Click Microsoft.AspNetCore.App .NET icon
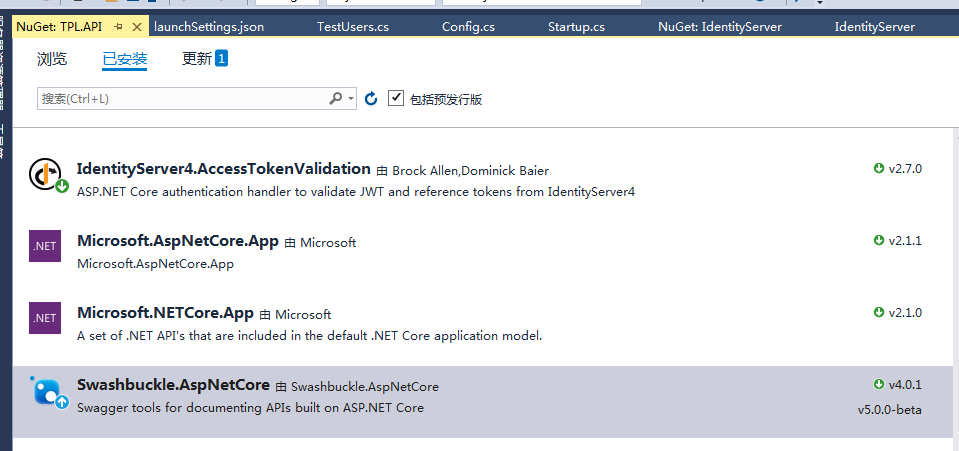The image size is (959, 451). [45, 246]
